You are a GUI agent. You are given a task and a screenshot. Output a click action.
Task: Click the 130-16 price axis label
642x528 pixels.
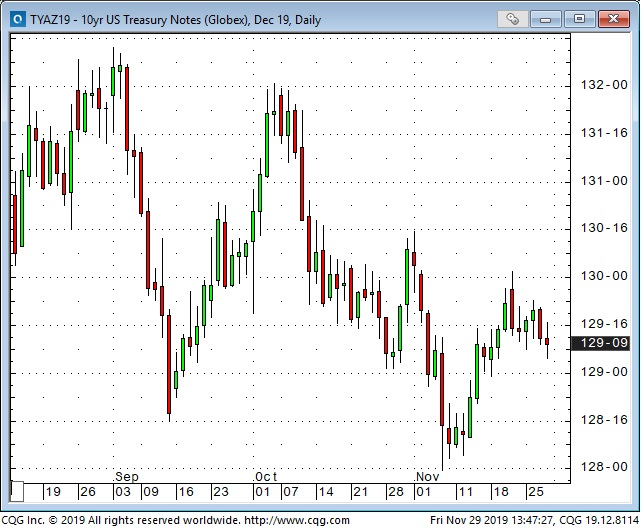(x=604, y=228)
